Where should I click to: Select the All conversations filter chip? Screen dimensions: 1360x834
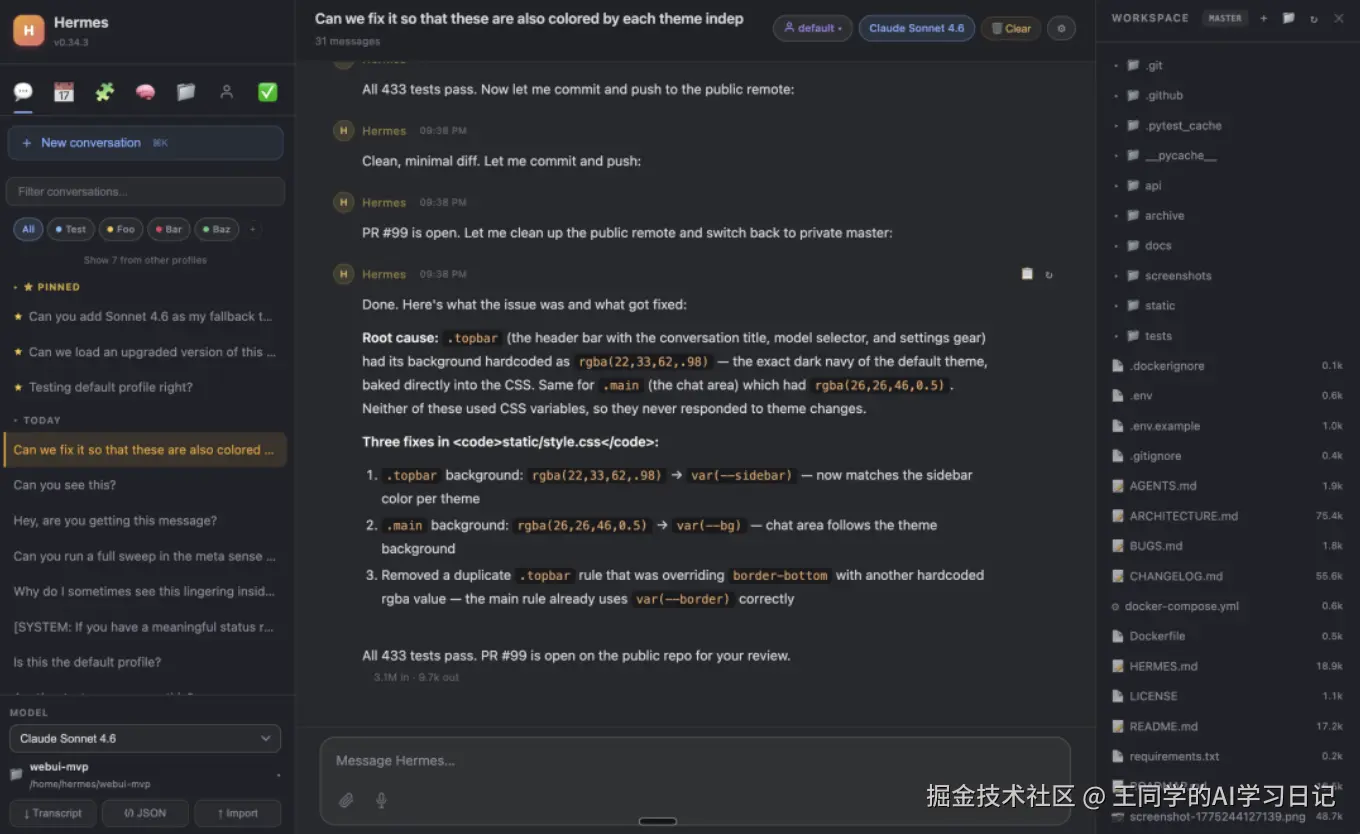coord(28,229)
